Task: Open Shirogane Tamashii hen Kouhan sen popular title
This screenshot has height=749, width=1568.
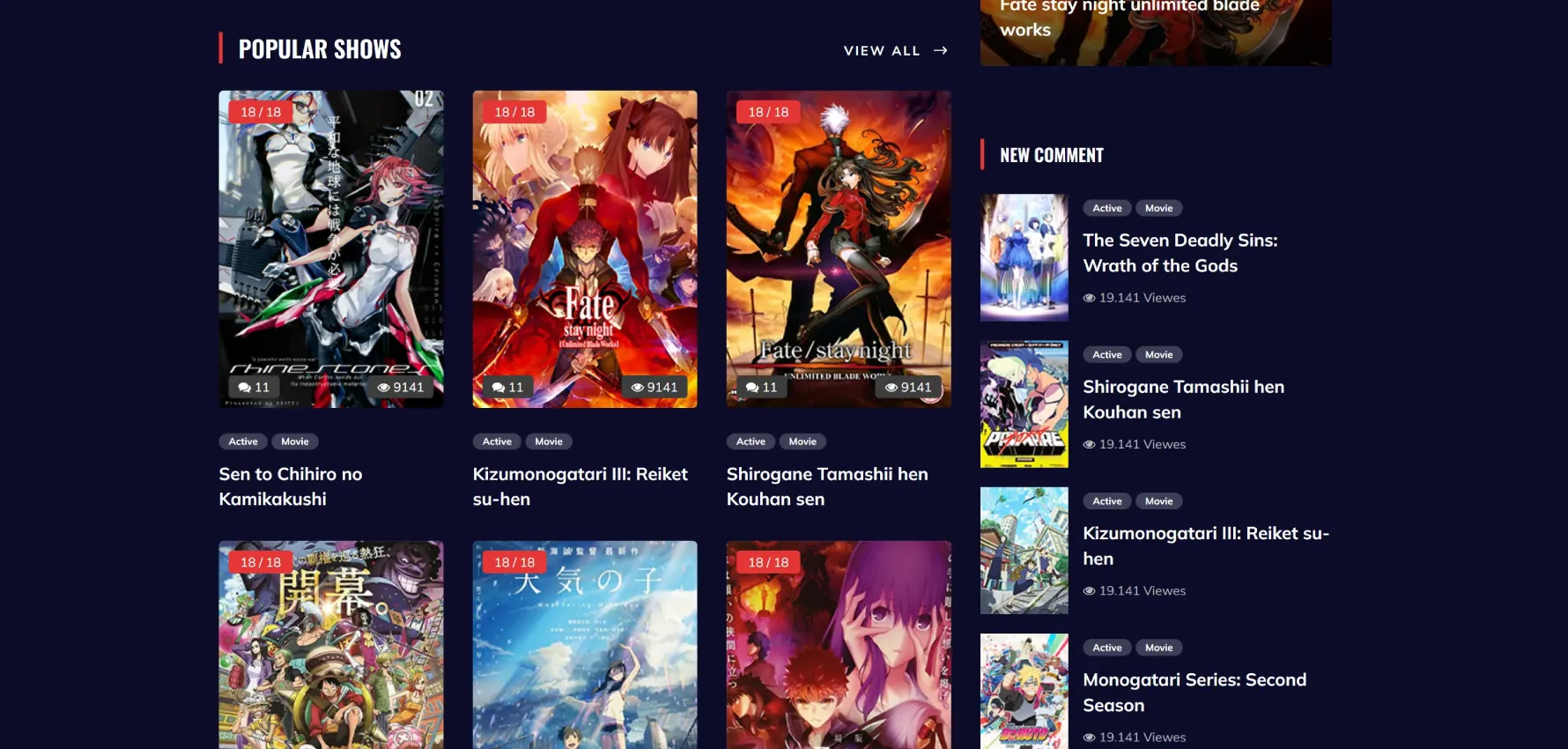Action: (827, 486)
